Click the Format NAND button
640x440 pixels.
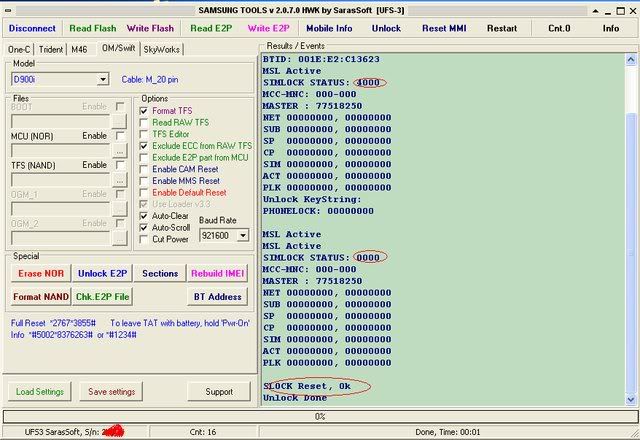(41, 297)
